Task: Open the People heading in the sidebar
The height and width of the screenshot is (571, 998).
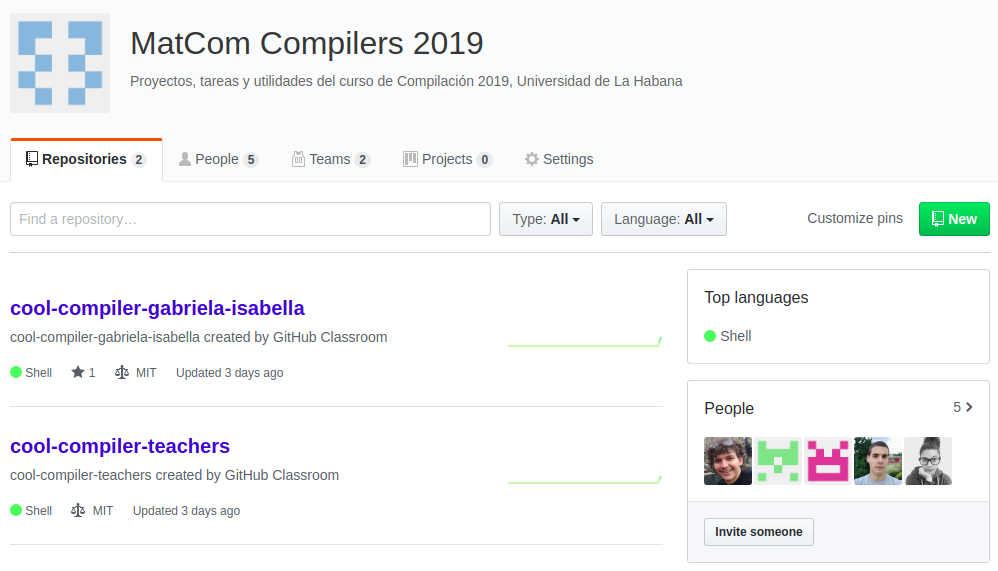Action: pos(729,409)
